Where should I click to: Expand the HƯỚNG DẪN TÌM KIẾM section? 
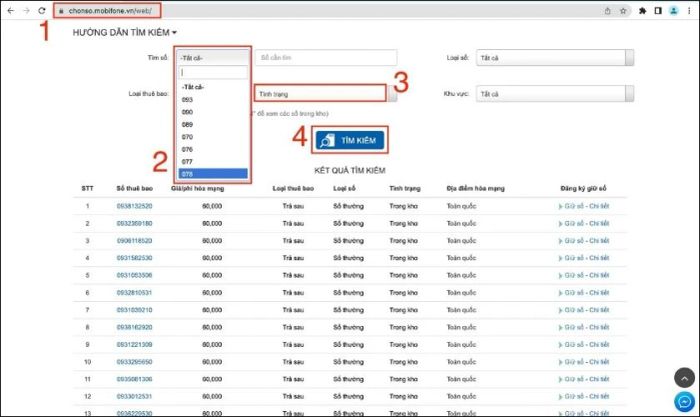tap(125, 33)
